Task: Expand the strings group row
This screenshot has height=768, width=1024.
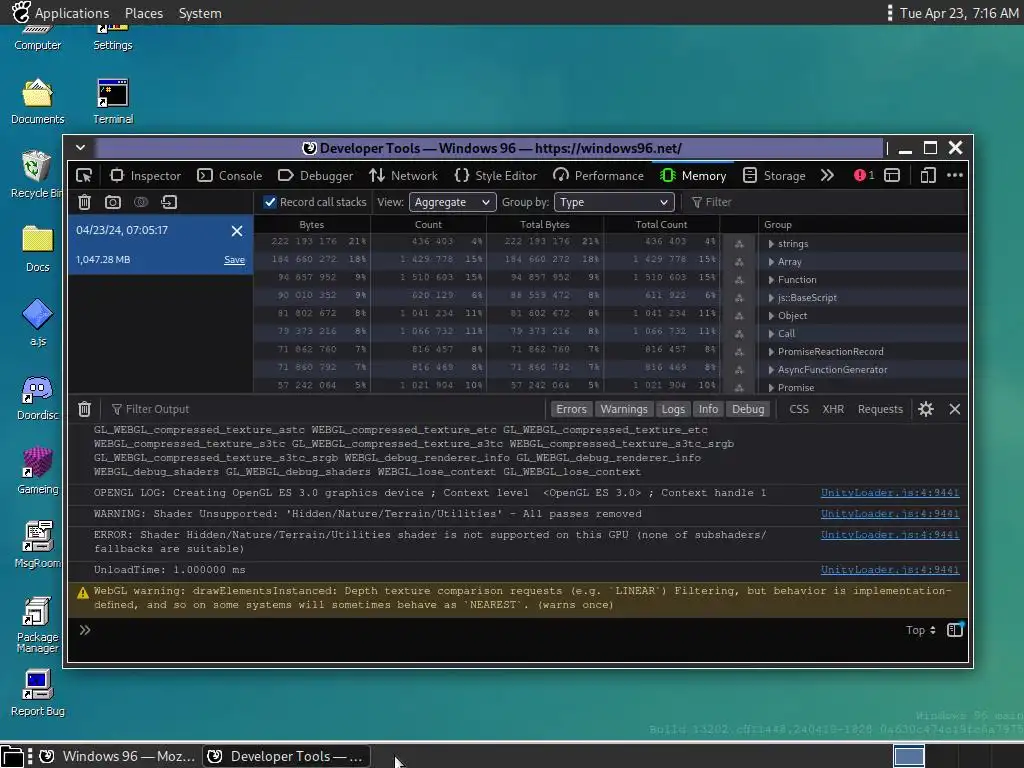Action: tap(771, 244)
